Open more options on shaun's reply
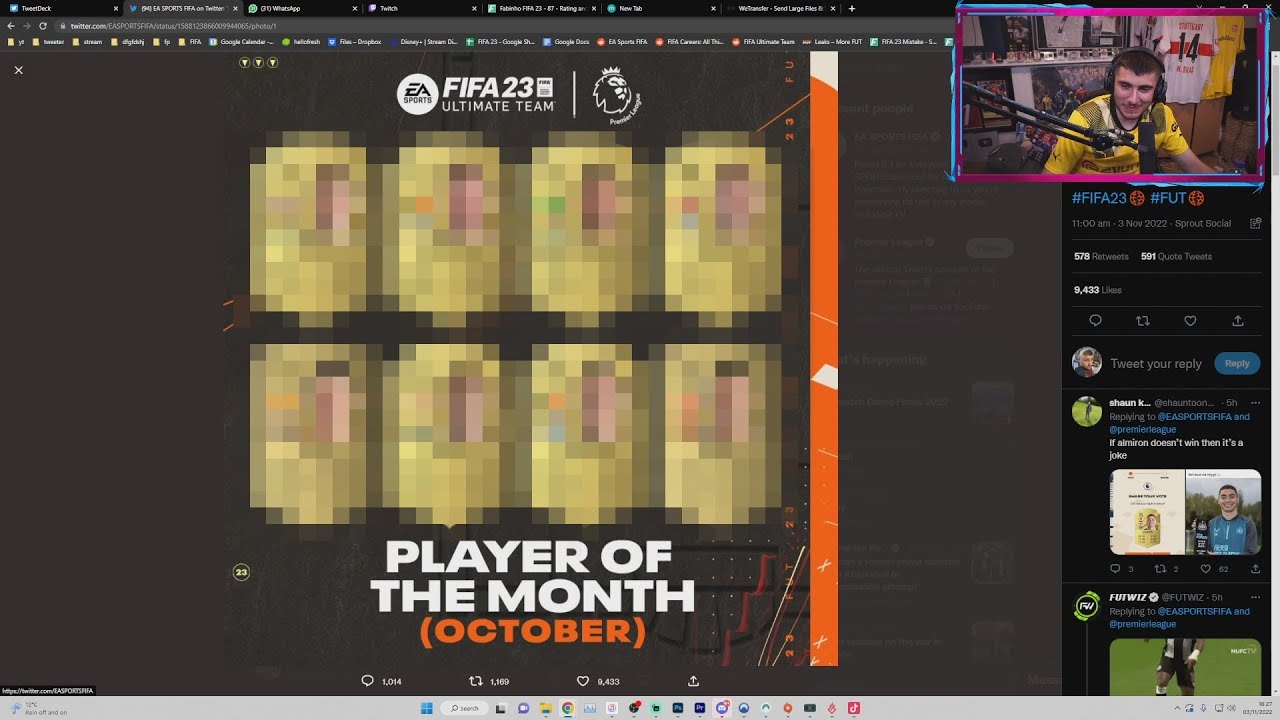This screenshot has height=720, width=1280. (1255, 403)
